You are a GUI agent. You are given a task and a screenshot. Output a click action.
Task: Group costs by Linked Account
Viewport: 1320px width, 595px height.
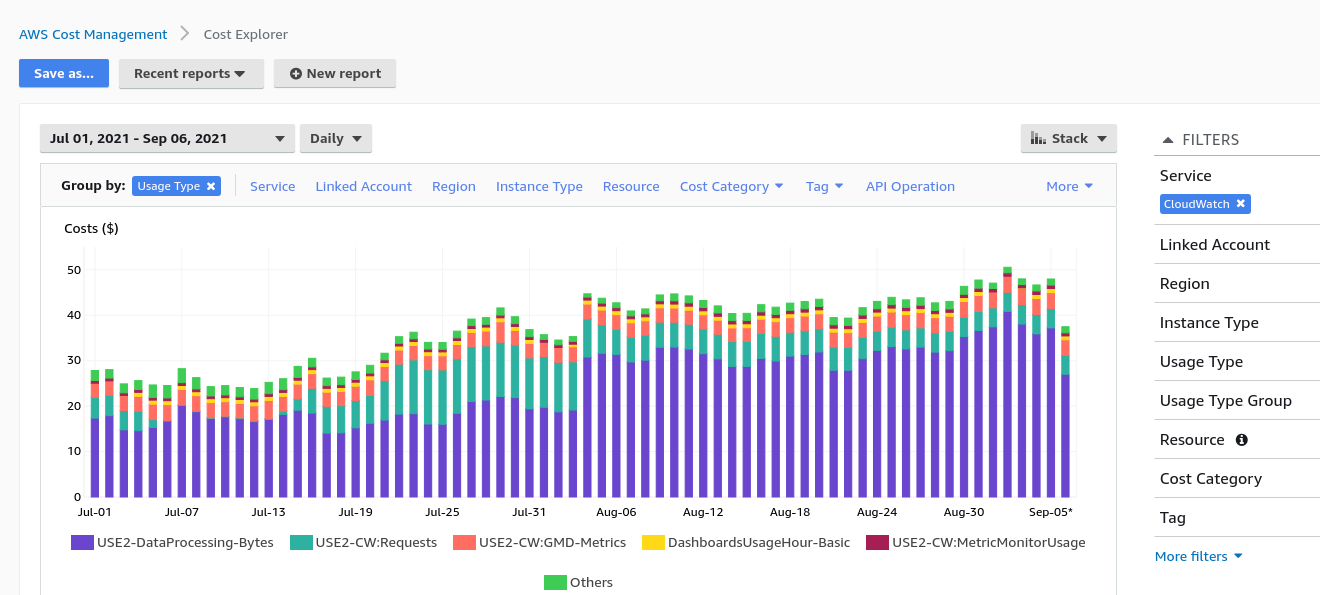(363, 186)
